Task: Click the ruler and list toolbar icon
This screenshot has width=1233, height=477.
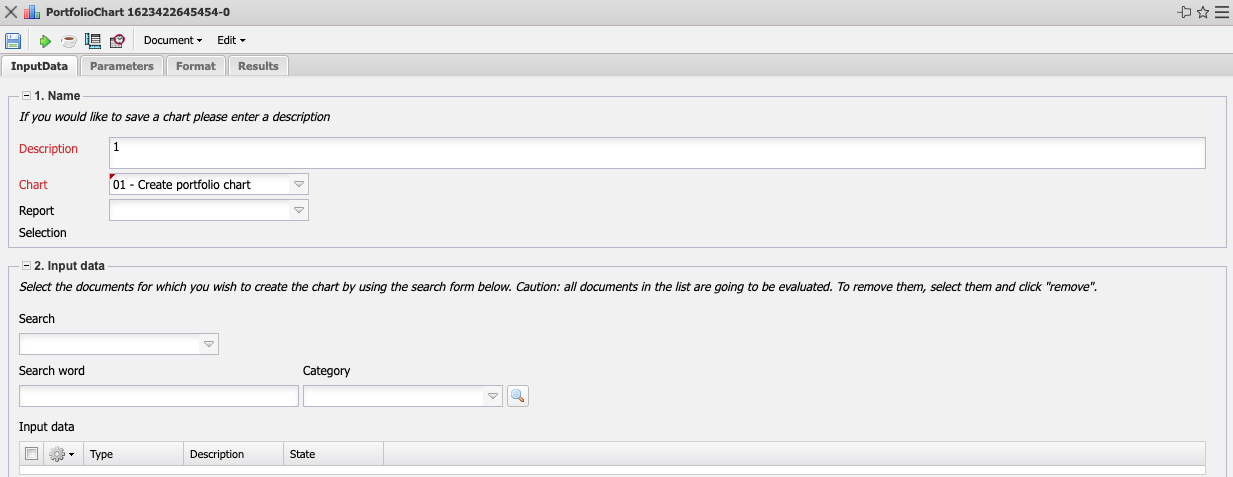Action: 93,41
